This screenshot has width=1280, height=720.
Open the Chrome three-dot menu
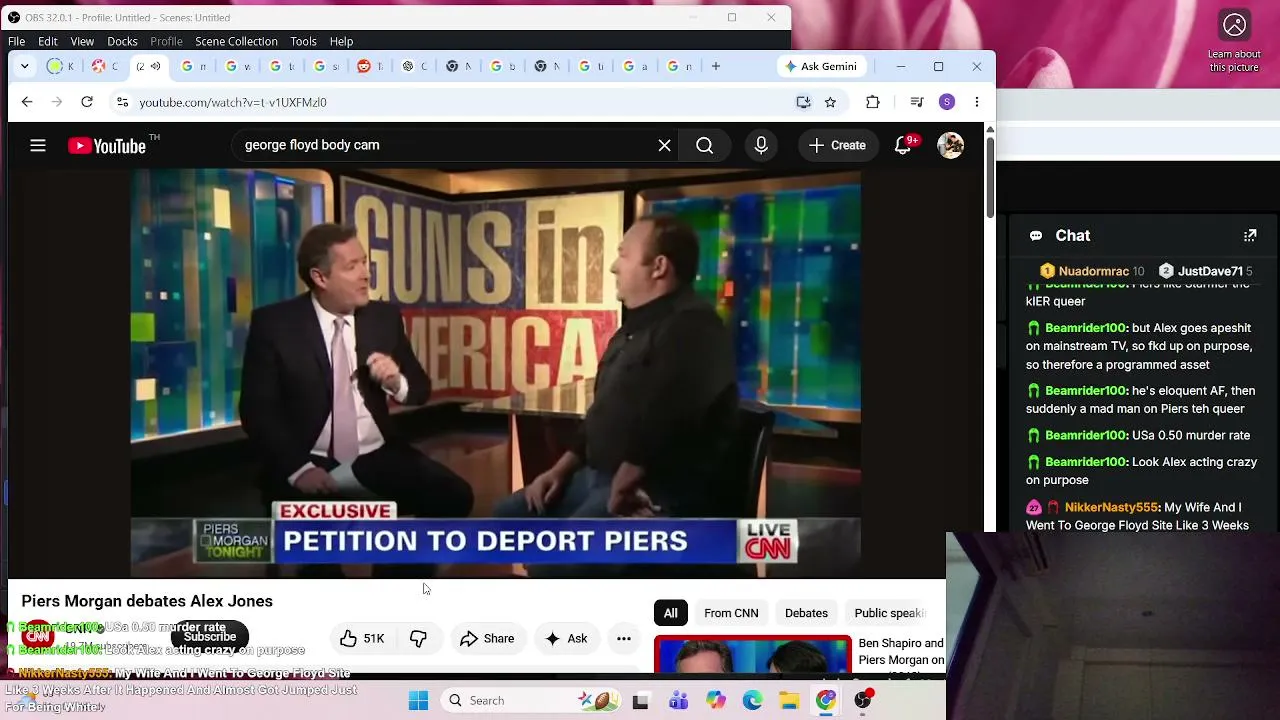pos(977,102)
